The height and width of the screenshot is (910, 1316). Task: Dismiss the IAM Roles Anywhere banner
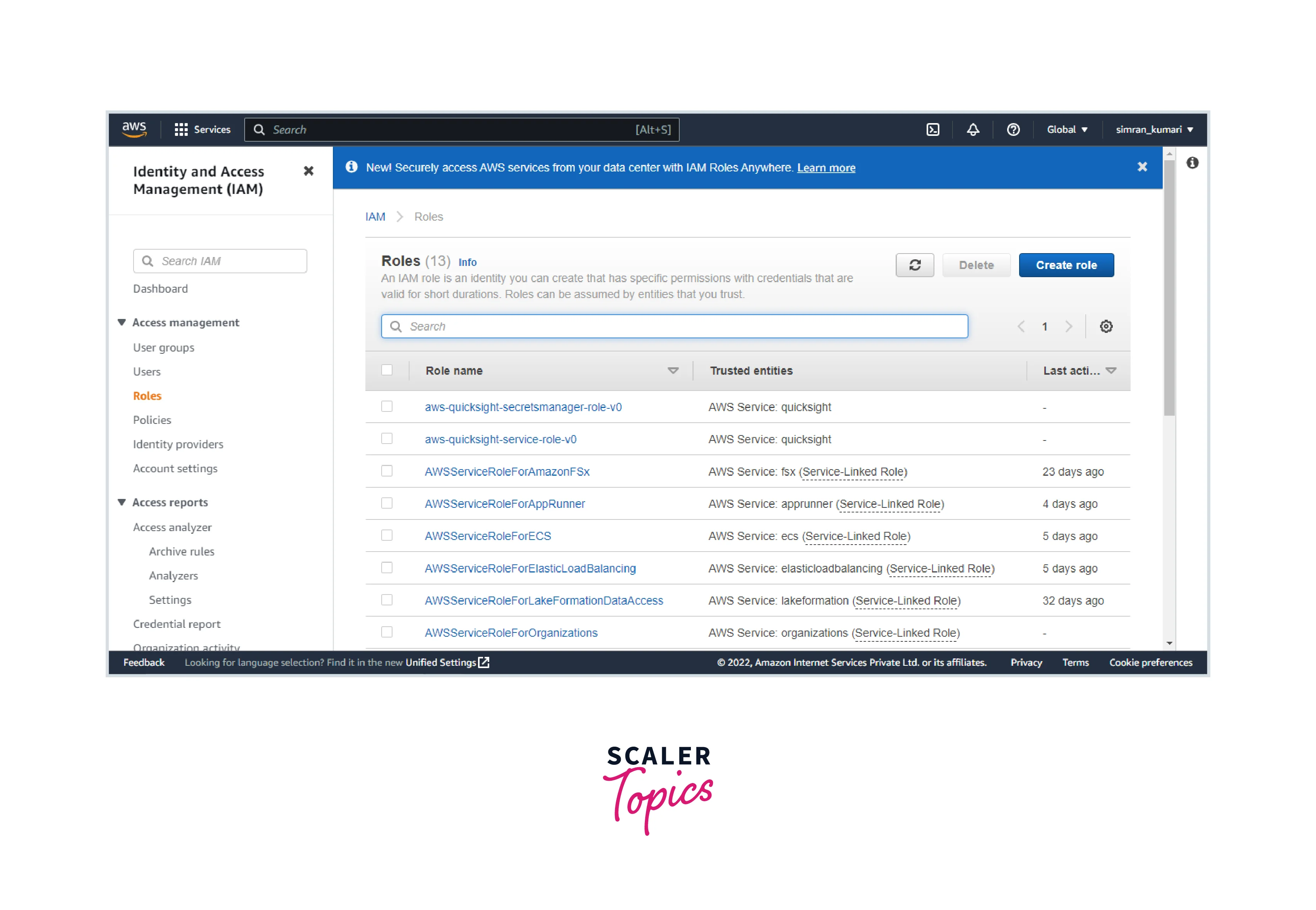1142,167
